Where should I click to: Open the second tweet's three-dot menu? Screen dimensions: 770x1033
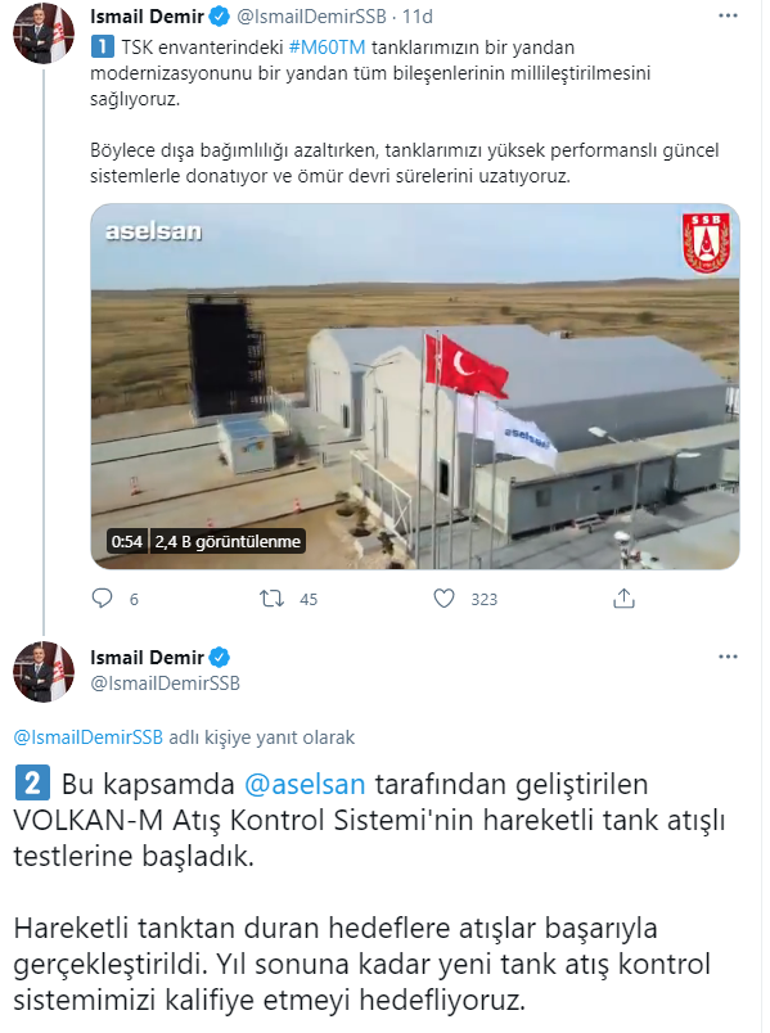tap(728, 657)
